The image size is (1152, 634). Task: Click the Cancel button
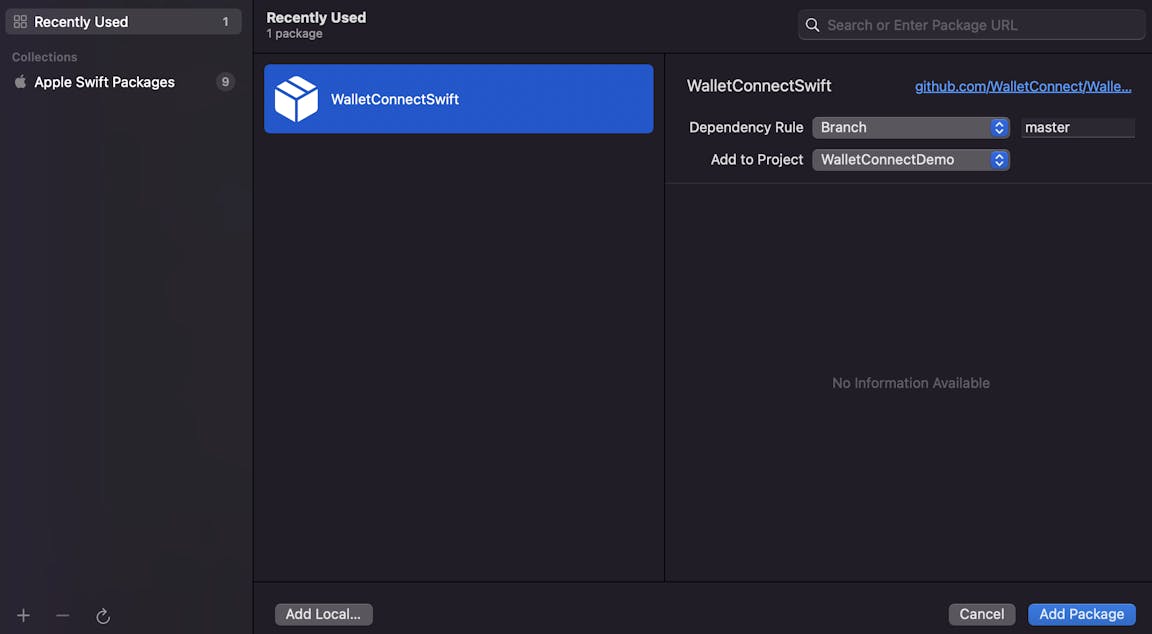(982, 614)
